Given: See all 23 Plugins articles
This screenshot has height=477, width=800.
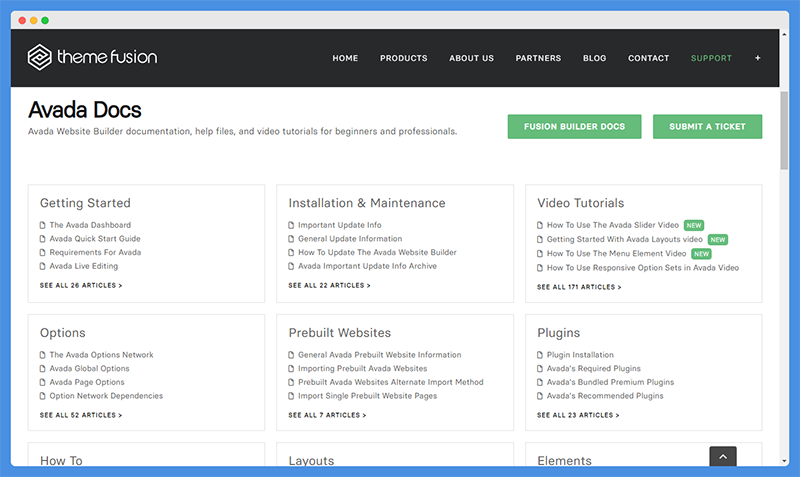Looking at the screenshot, I should pyautogui.click(x=578, y=415).
